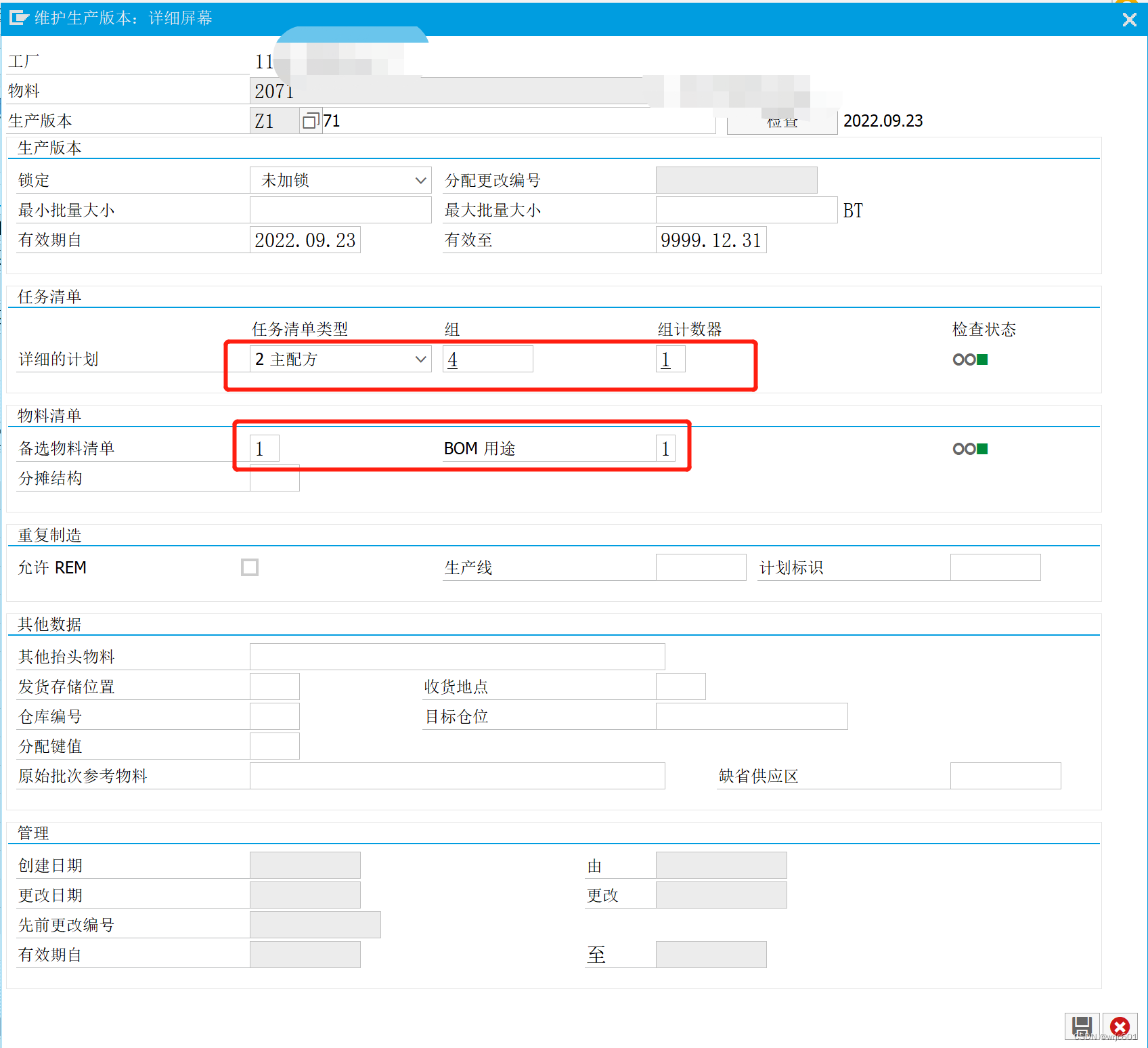Click the 目标仓位 input field

point(752,716)
